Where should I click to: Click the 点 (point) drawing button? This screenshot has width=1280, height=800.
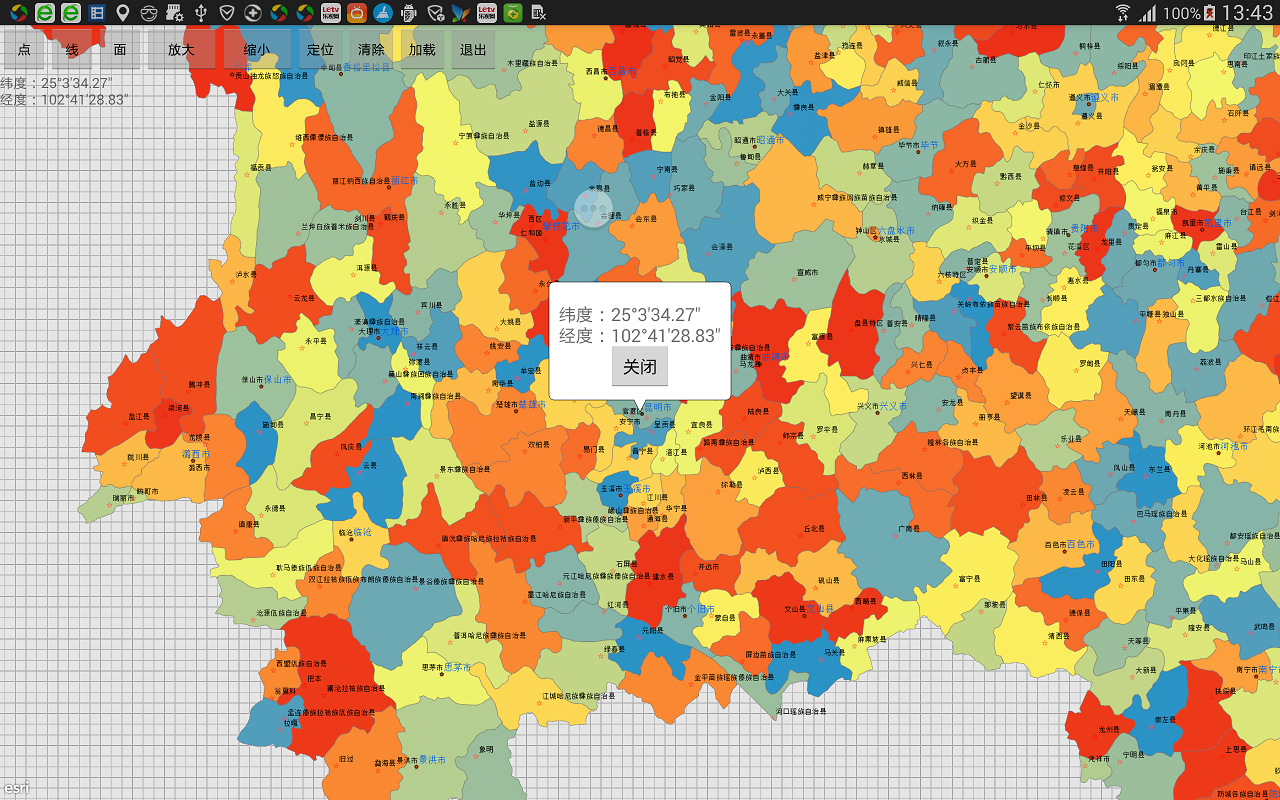(24, 50)
